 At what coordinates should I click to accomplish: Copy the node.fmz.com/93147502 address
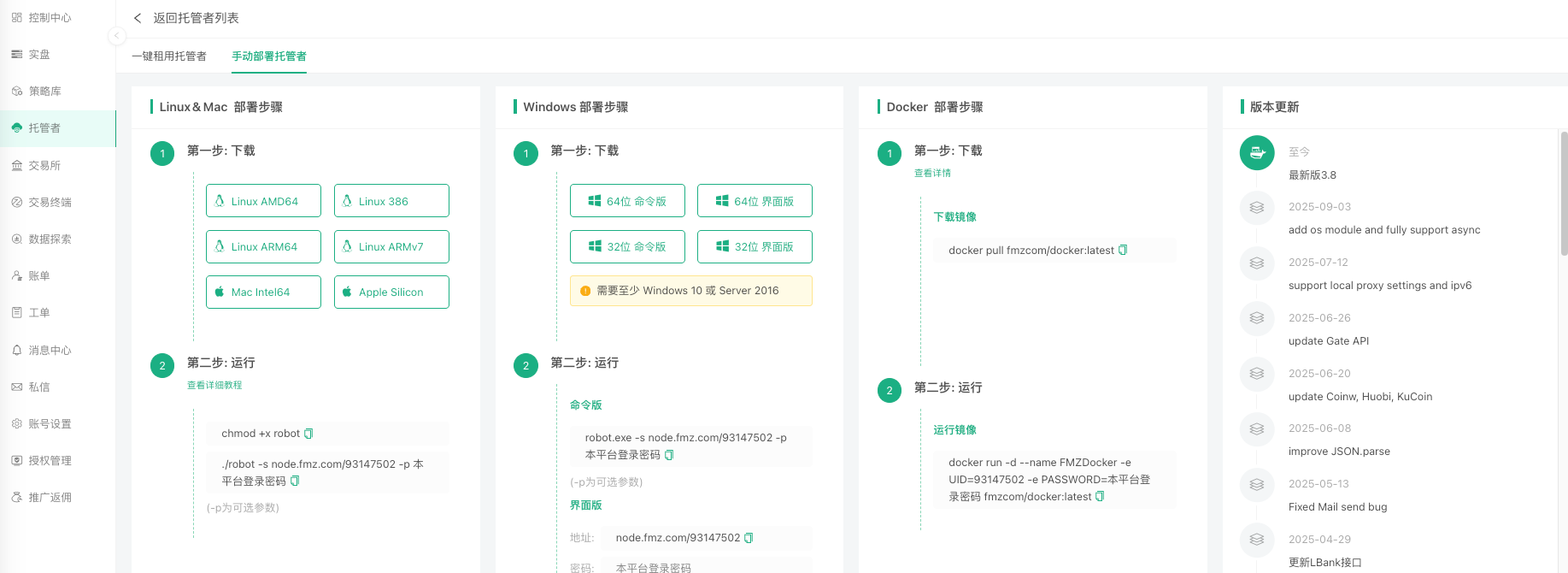point(749,538)
